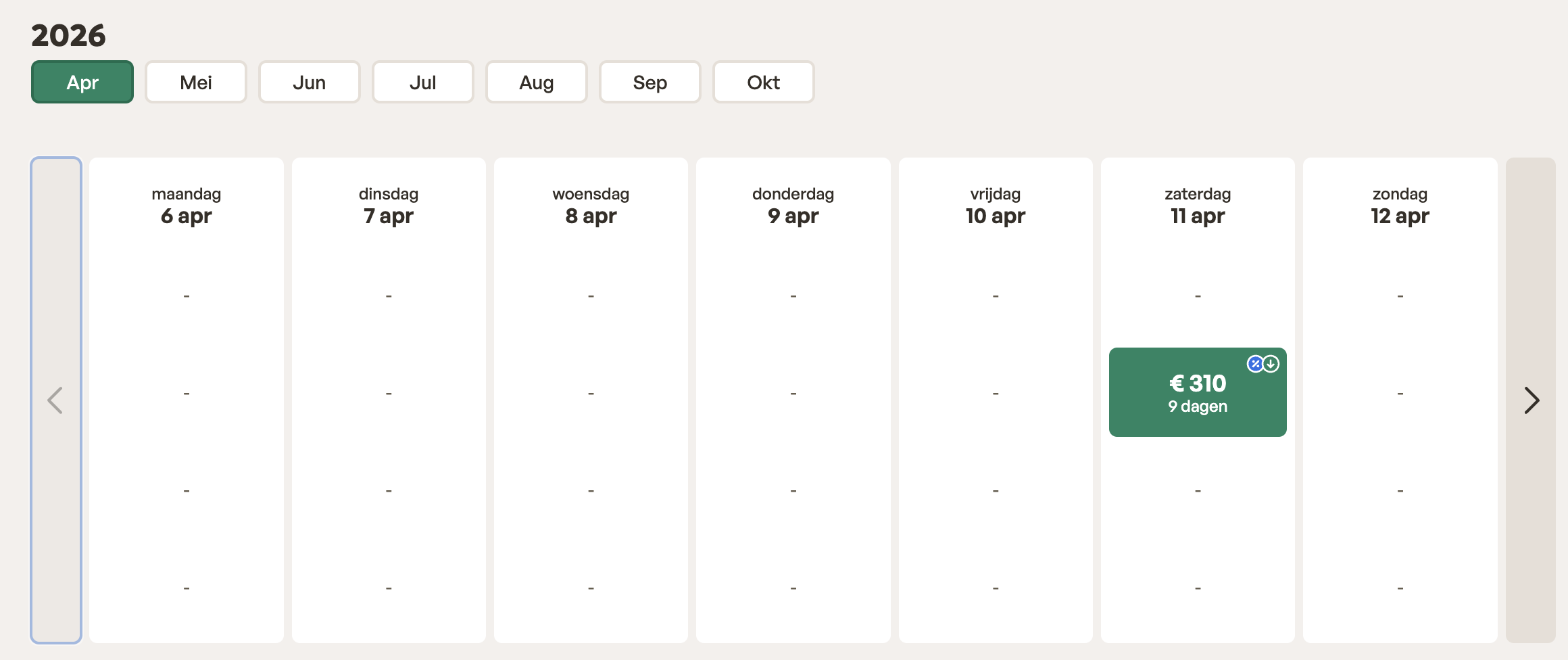Select the € 310 for 9 dagen offer
Image resolution: width=1568 pixels, height=660 pixels.
tap(1198, 393)
